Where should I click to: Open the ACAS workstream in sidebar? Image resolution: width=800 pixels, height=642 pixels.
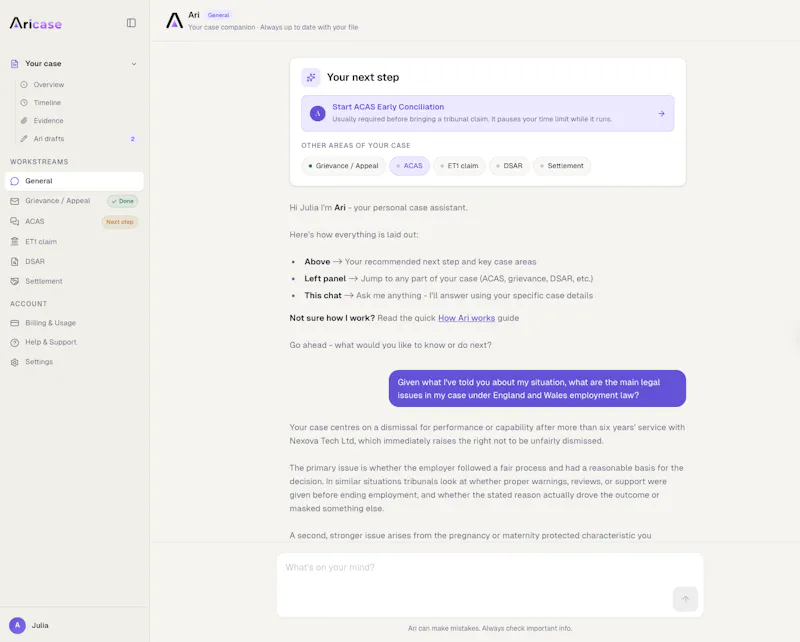(35, 221)
